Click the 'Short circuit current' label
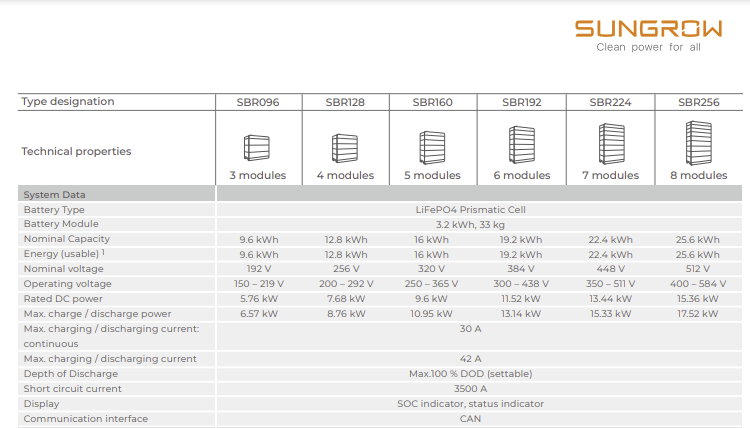The height and width of the screenshot is (428, 750). (x=72, y=388)
